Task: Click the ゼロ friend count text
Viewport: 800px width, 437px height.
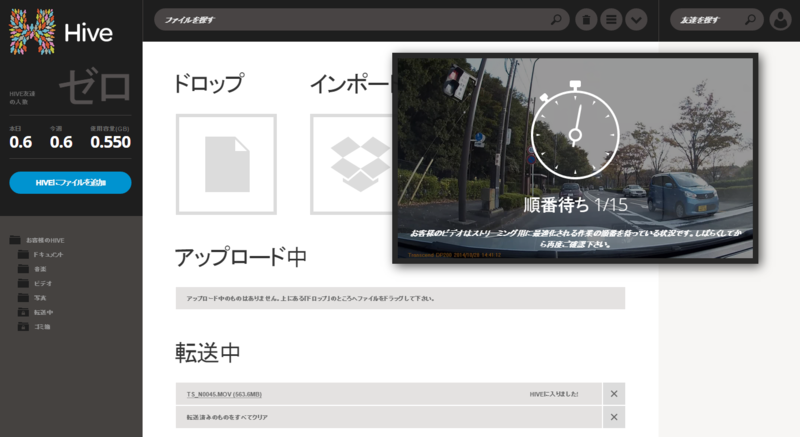Action: (95, 87)
